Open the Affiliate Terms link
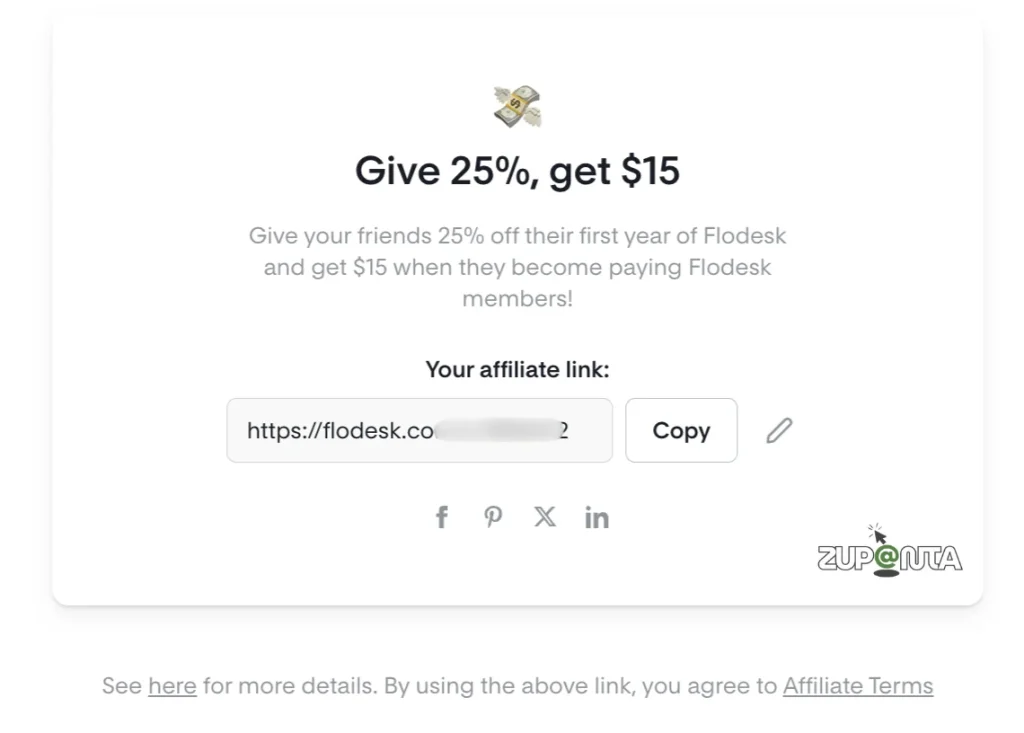Viewport: 1024px width, 733px height. click(857, 686)
